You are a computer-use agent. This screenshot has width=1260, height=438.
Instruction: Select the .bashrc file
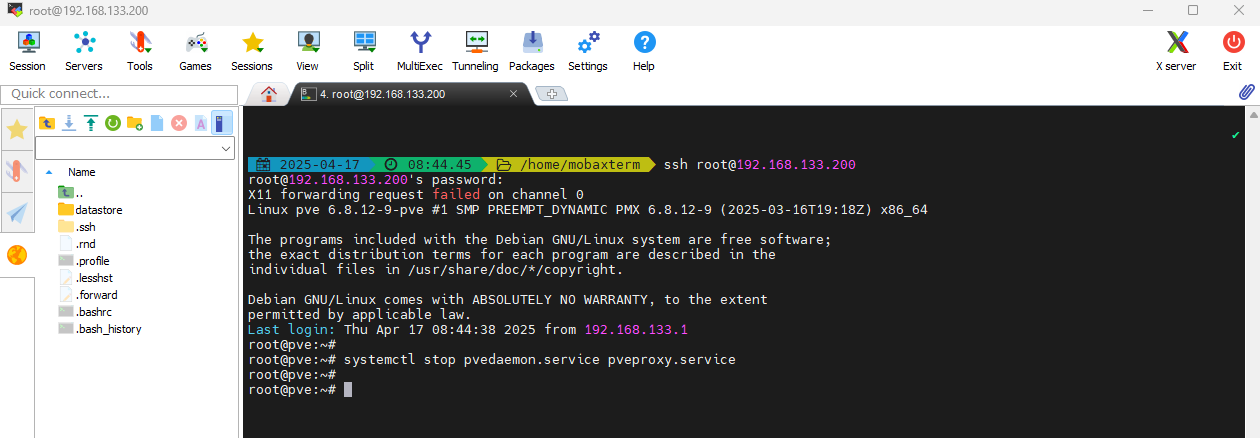97,312
